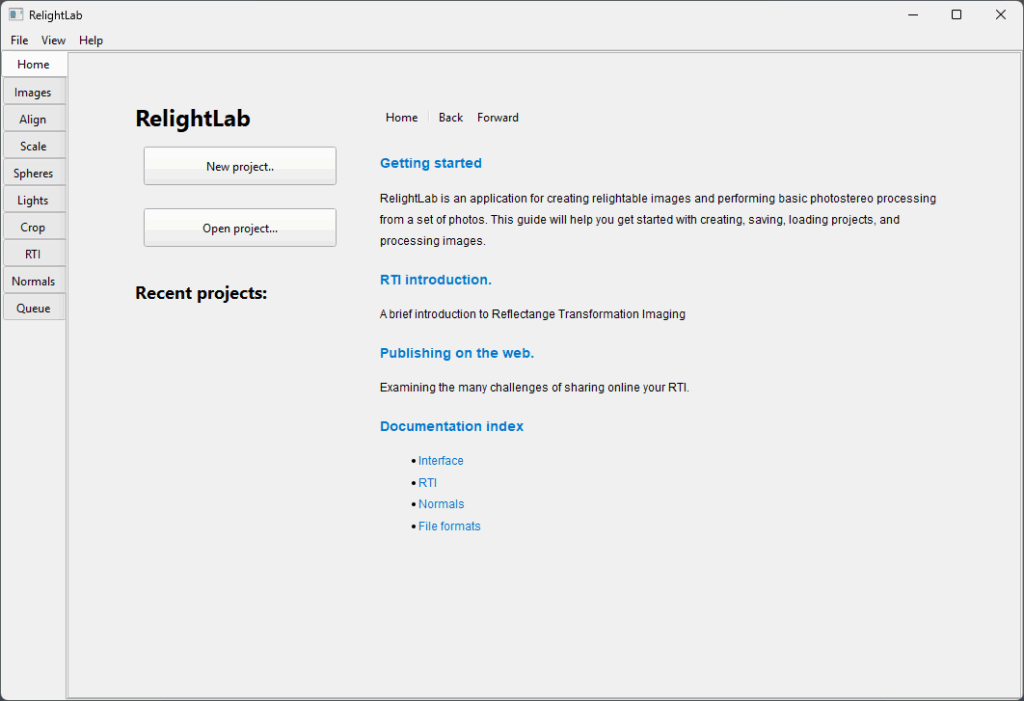
Task: Click the New project.. button
Action: [x=240, y=166]
